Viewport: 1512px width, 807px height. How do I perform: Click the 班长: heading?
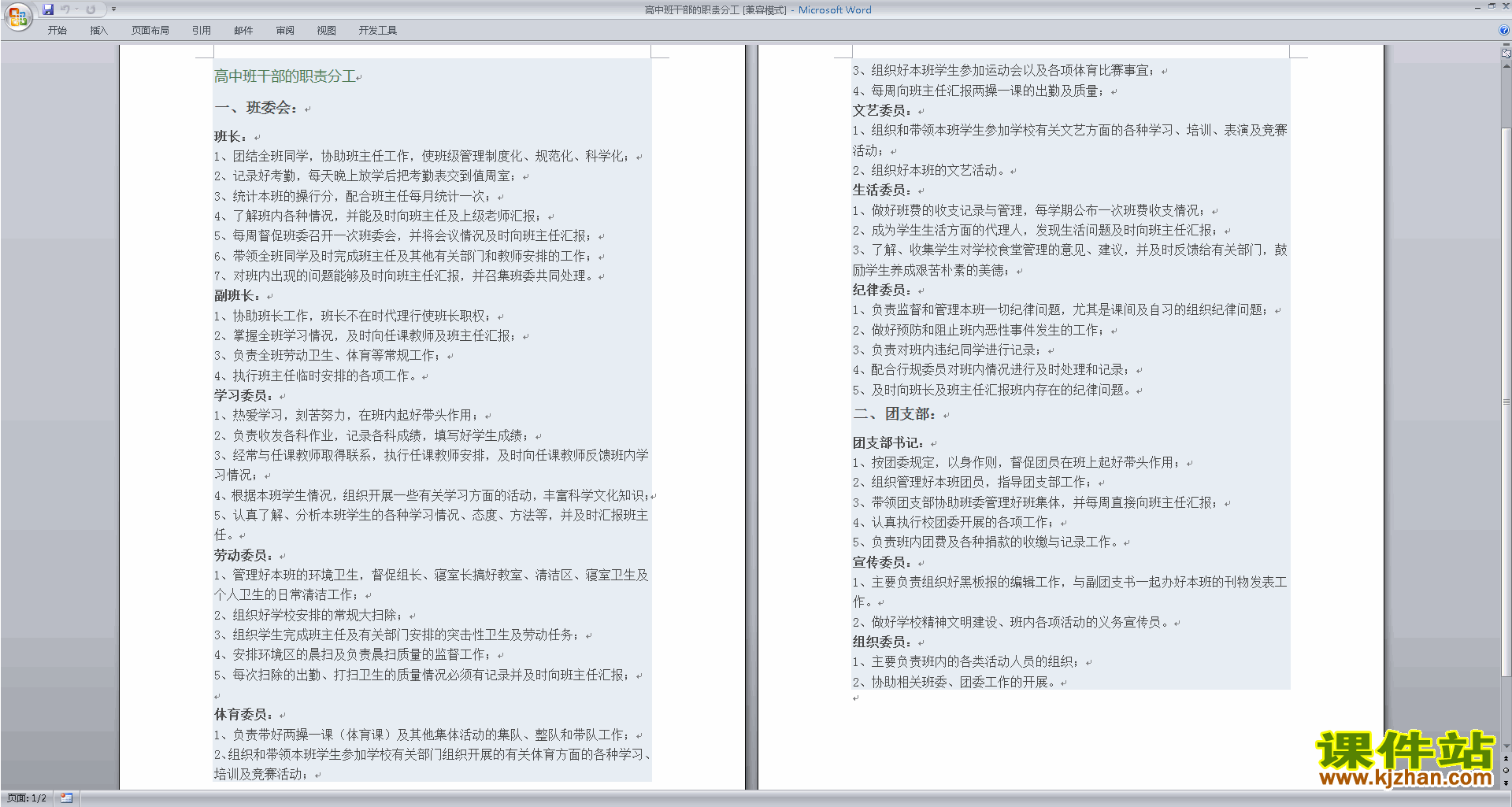coord(232,137)
